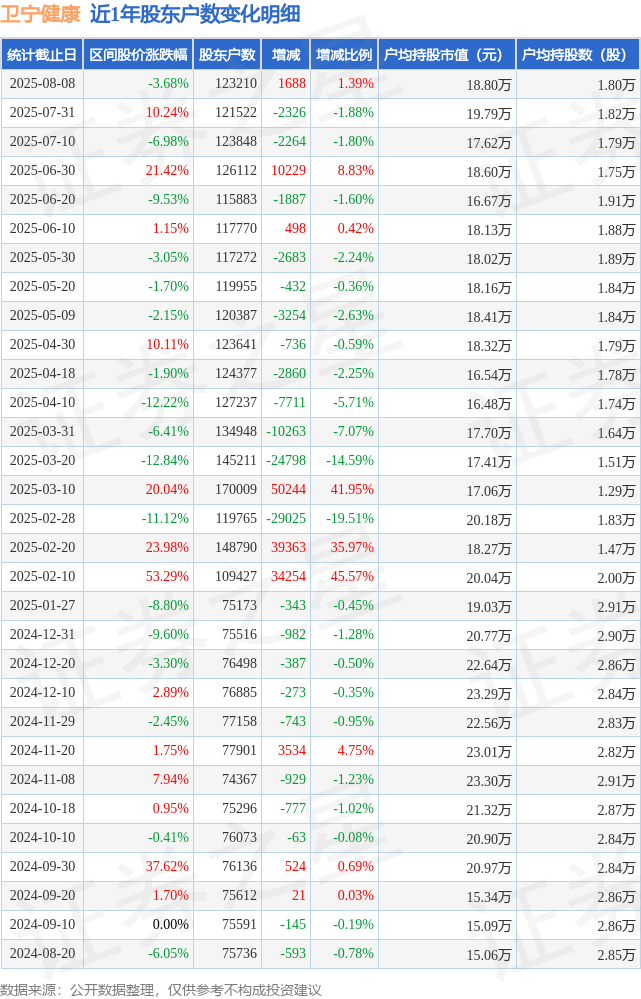Click the change value -29025
The height and width of the screenshot is (999, 641).
pos(285,519)
